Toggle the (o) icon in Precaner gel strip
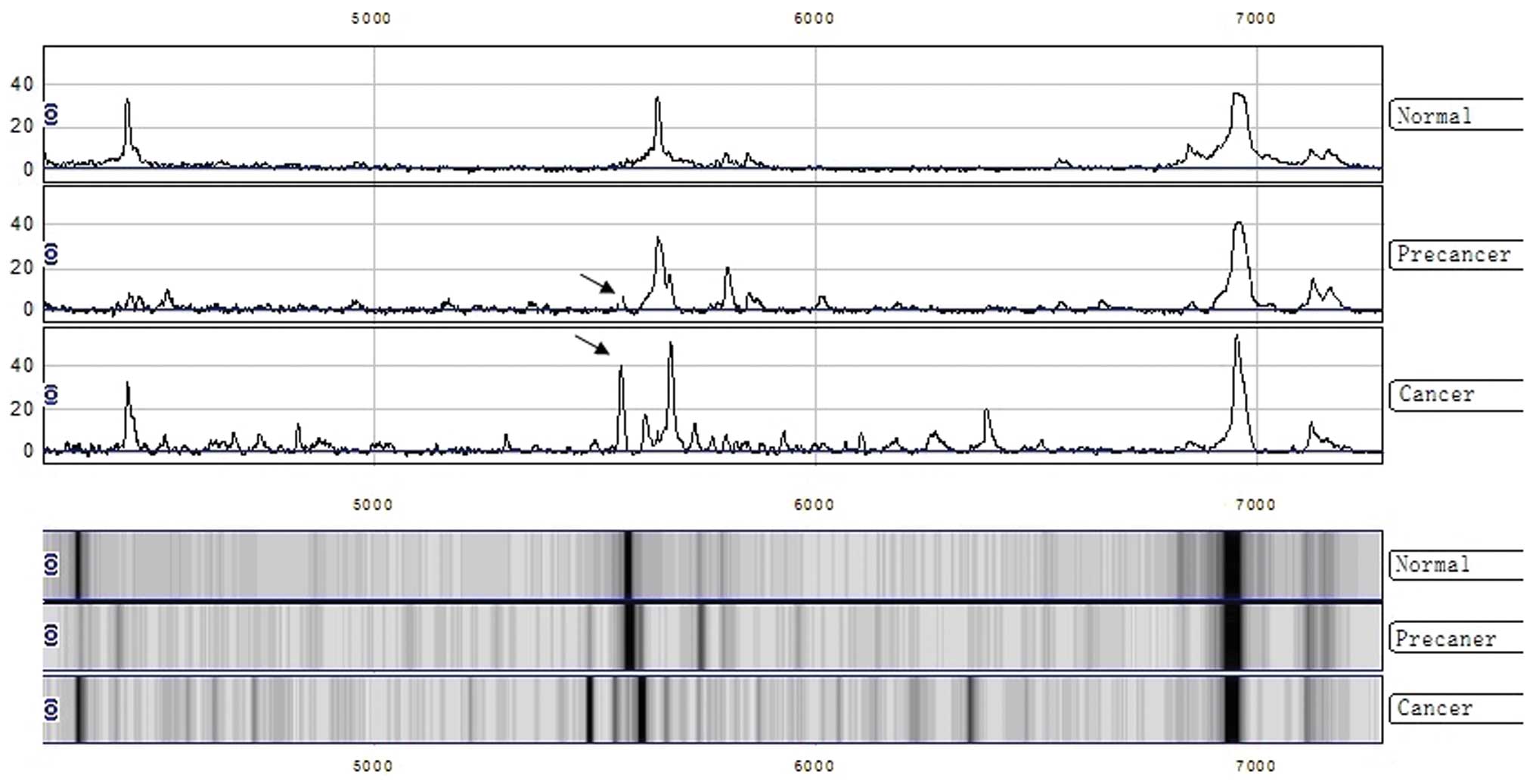This screenshot has width=1536, height=784. click(x=51, y=636)
